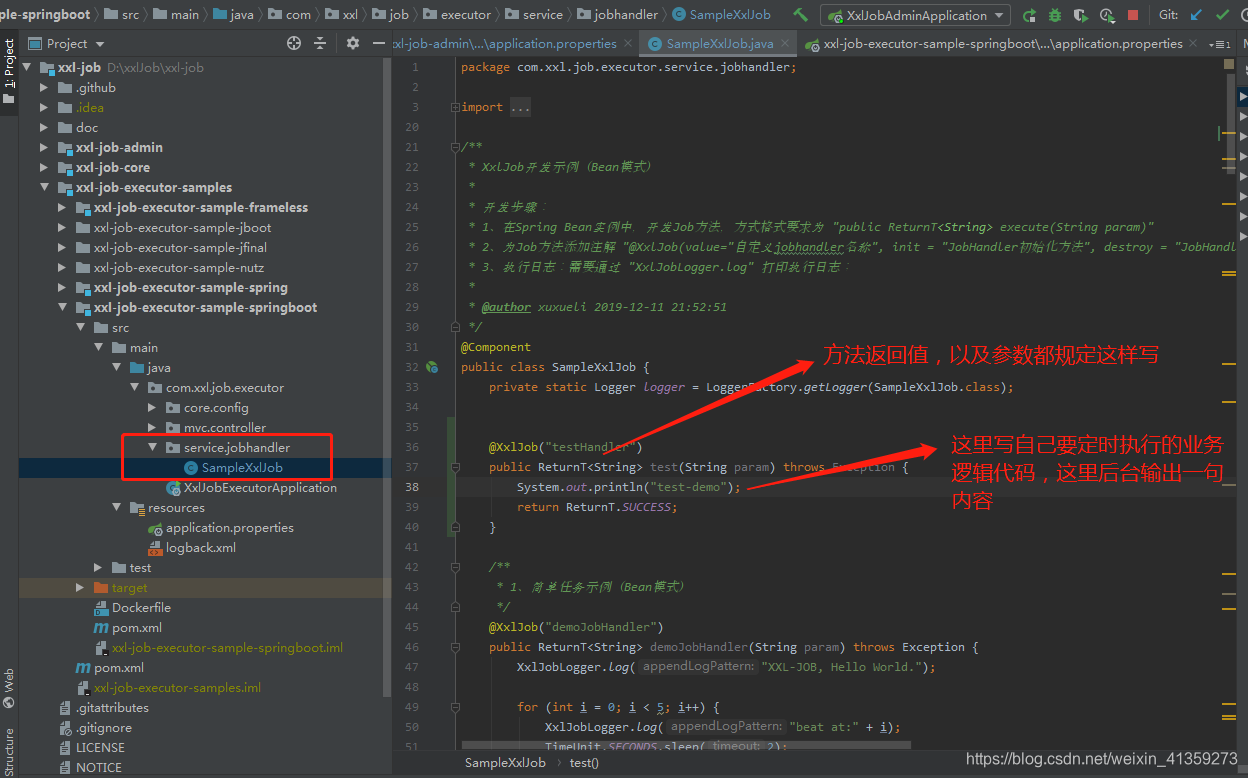Collapse the service.jobhandler package
The height and width of the screenshot is (778, 1248).
point(153,448)
